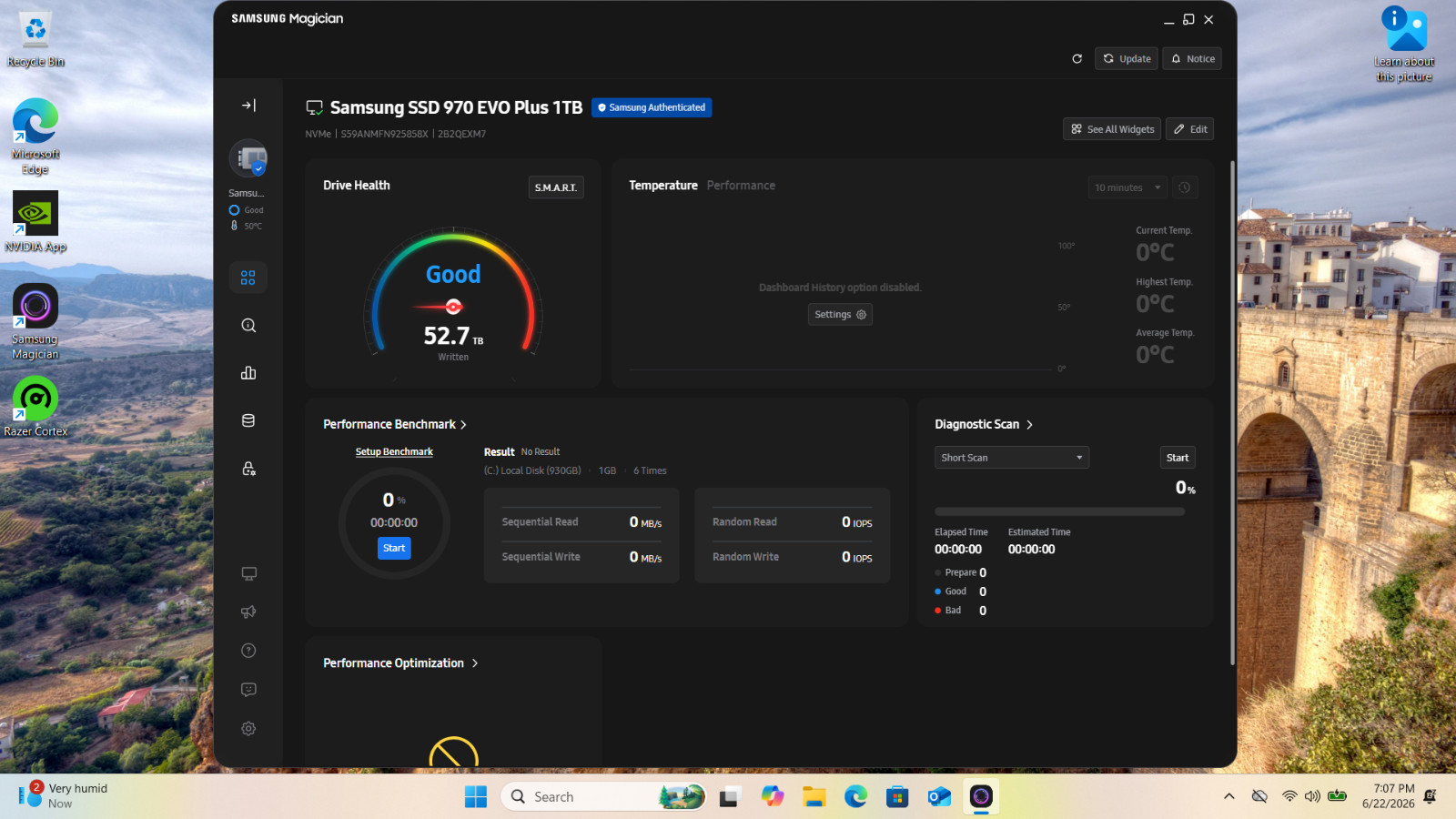Open the data security lock sidebar icon
This screenshot has width=1456, height=819.
pos(248,469)
